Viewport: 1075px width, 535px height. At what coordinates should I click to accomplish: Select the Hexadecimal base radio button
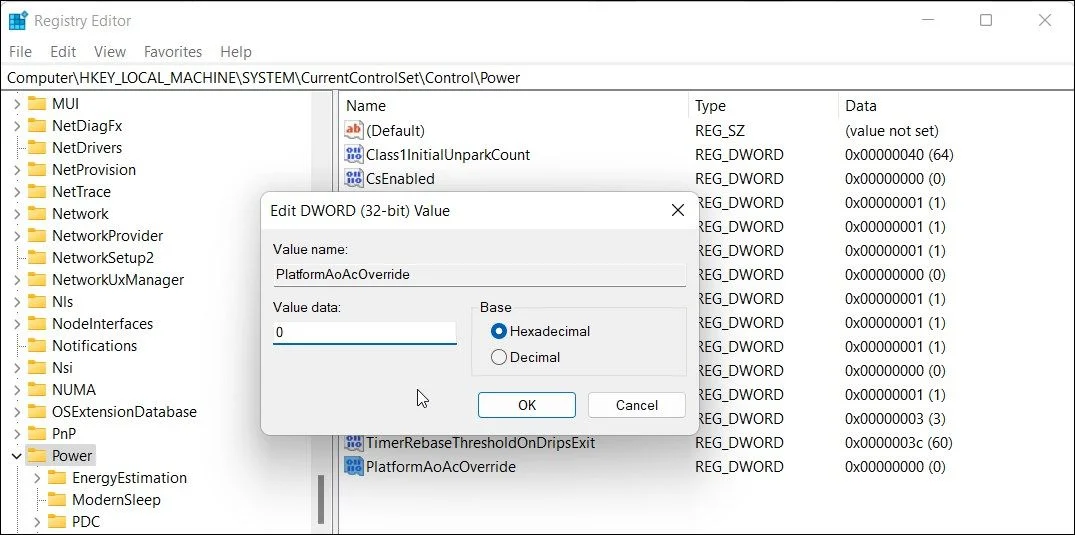tap(499, 331)
